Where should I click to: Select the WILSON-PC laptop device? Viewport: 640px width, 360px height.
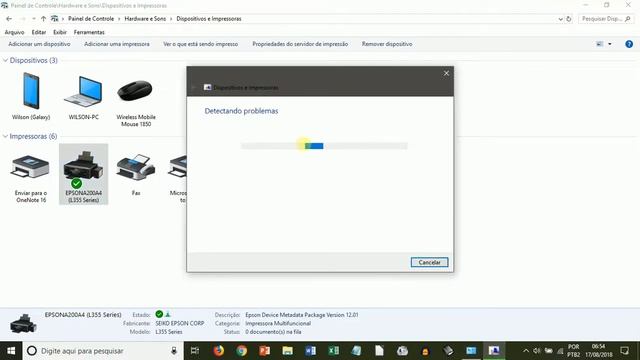tap(83, 96)
